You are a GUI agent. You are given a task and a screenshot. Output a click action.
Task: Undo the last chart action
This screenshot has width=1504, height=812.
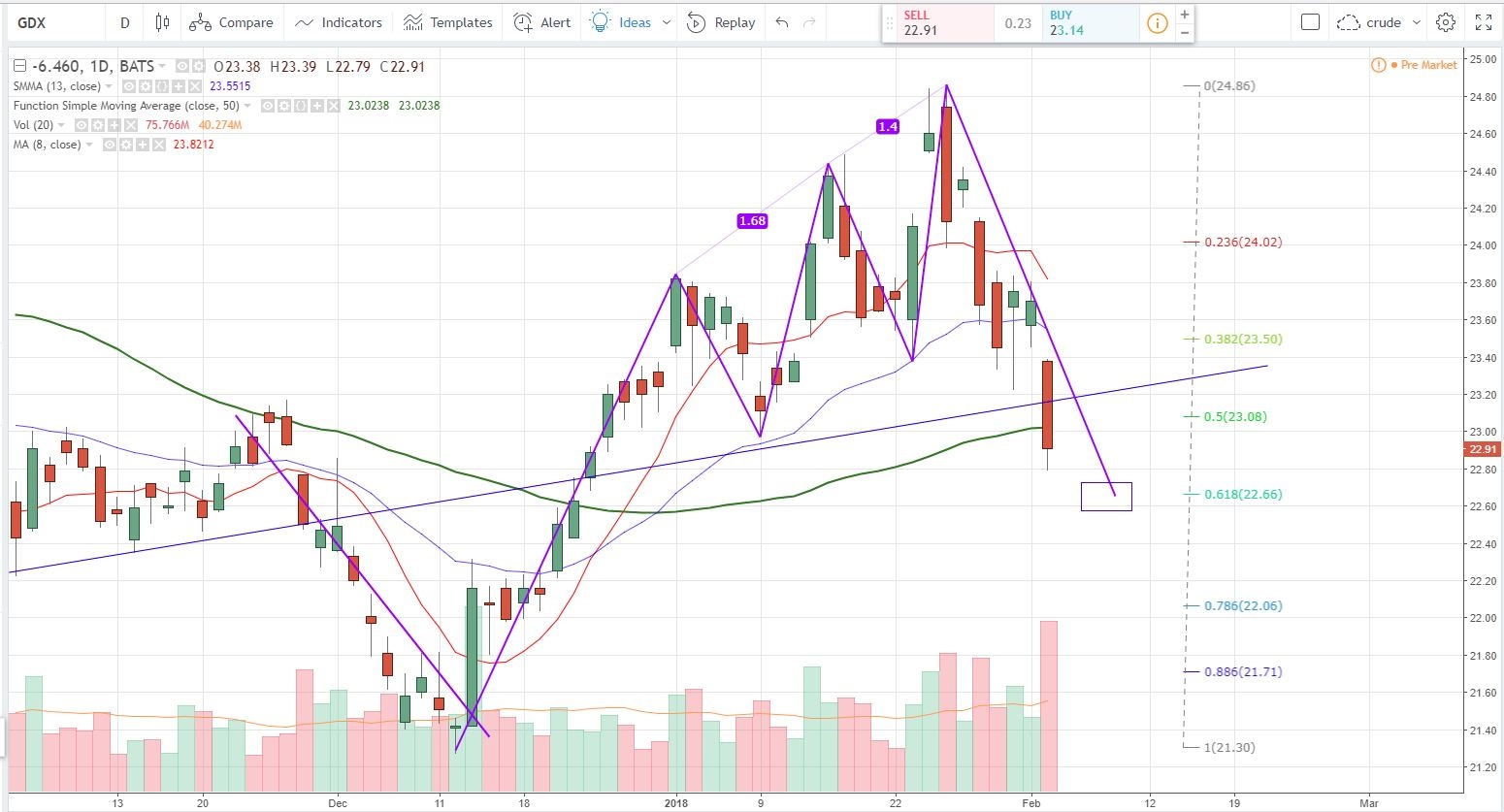(x=782, y=22)
